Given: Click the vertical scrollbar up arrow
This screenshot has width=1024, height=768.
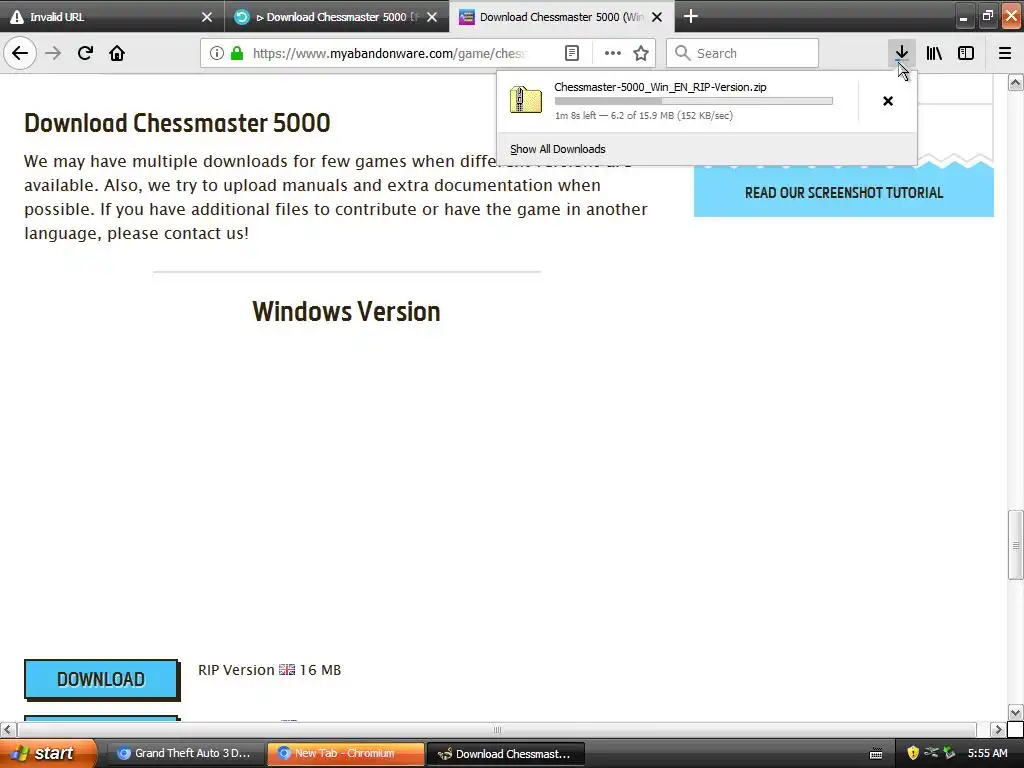Looking at the screenshot, I should coord(1016,82).
